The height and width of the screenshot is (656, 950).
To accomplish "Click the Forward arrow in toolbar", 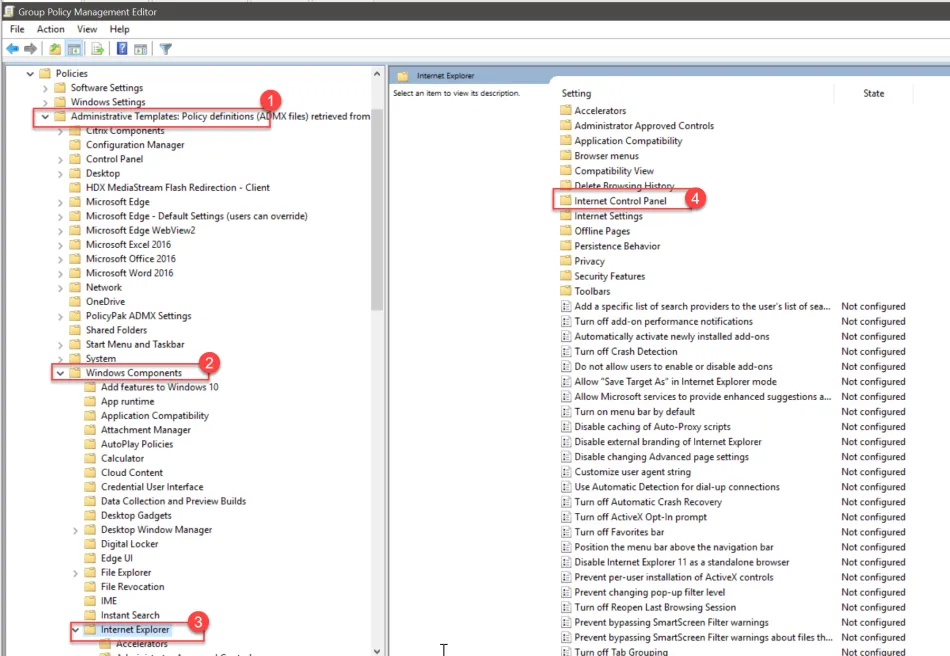I will (x=31, y=49).
